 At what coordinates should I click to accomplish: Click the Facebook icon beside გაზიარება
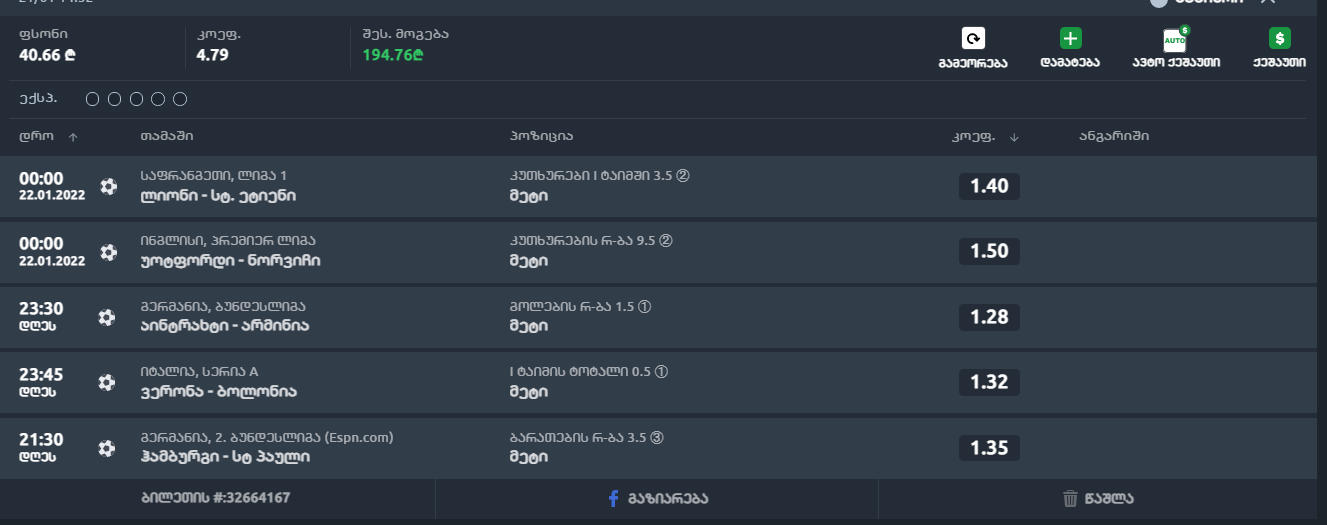pos(614,498)
